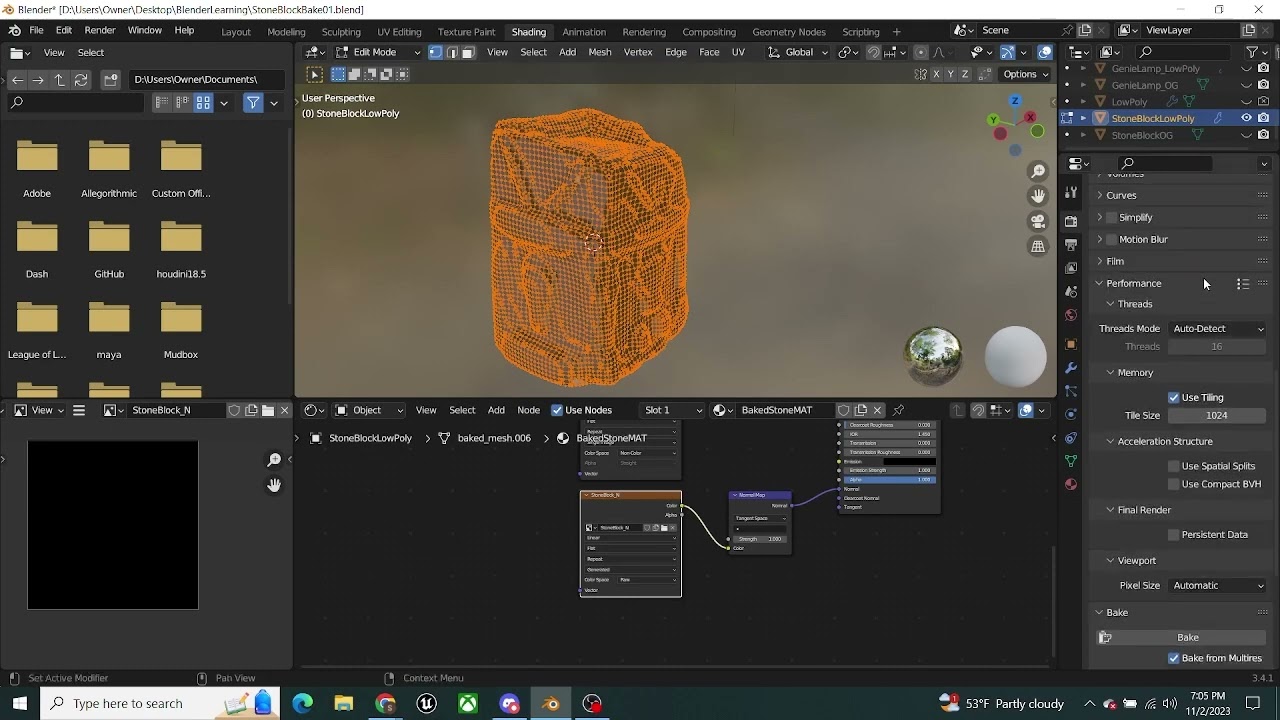Collapse the Performance panel
Viewport: 1280px width, 720px height.
tap(1133, 283)
